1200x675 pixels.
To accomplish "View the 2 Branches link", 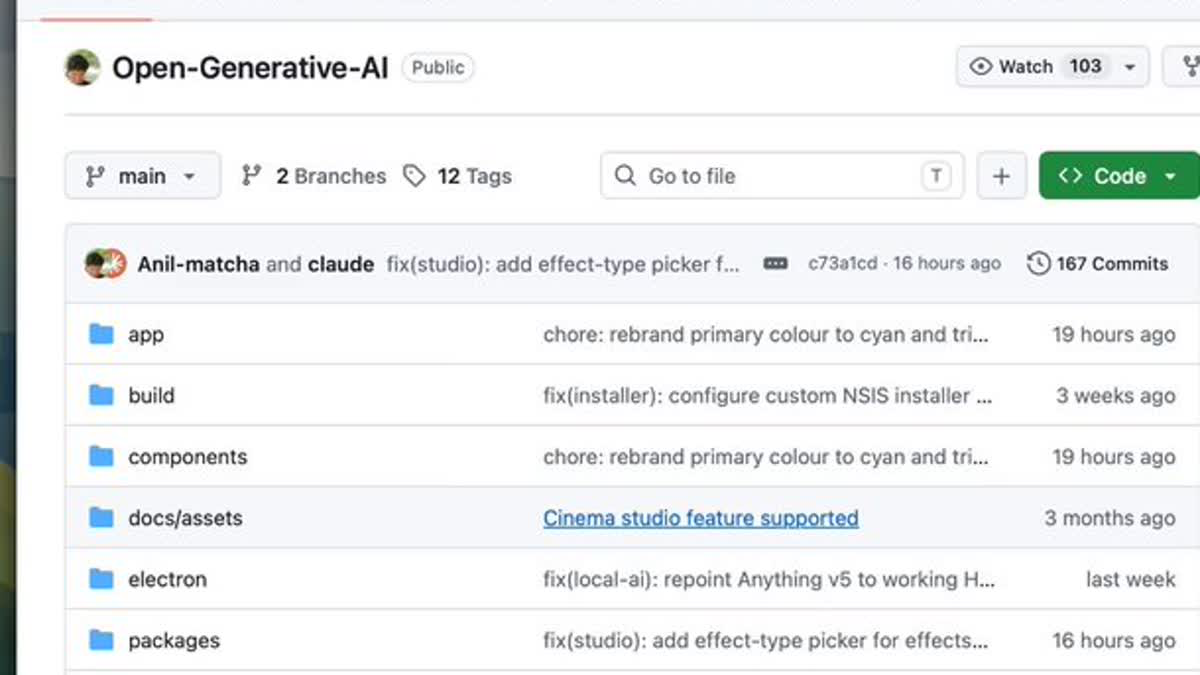I will tap(313, 176).
